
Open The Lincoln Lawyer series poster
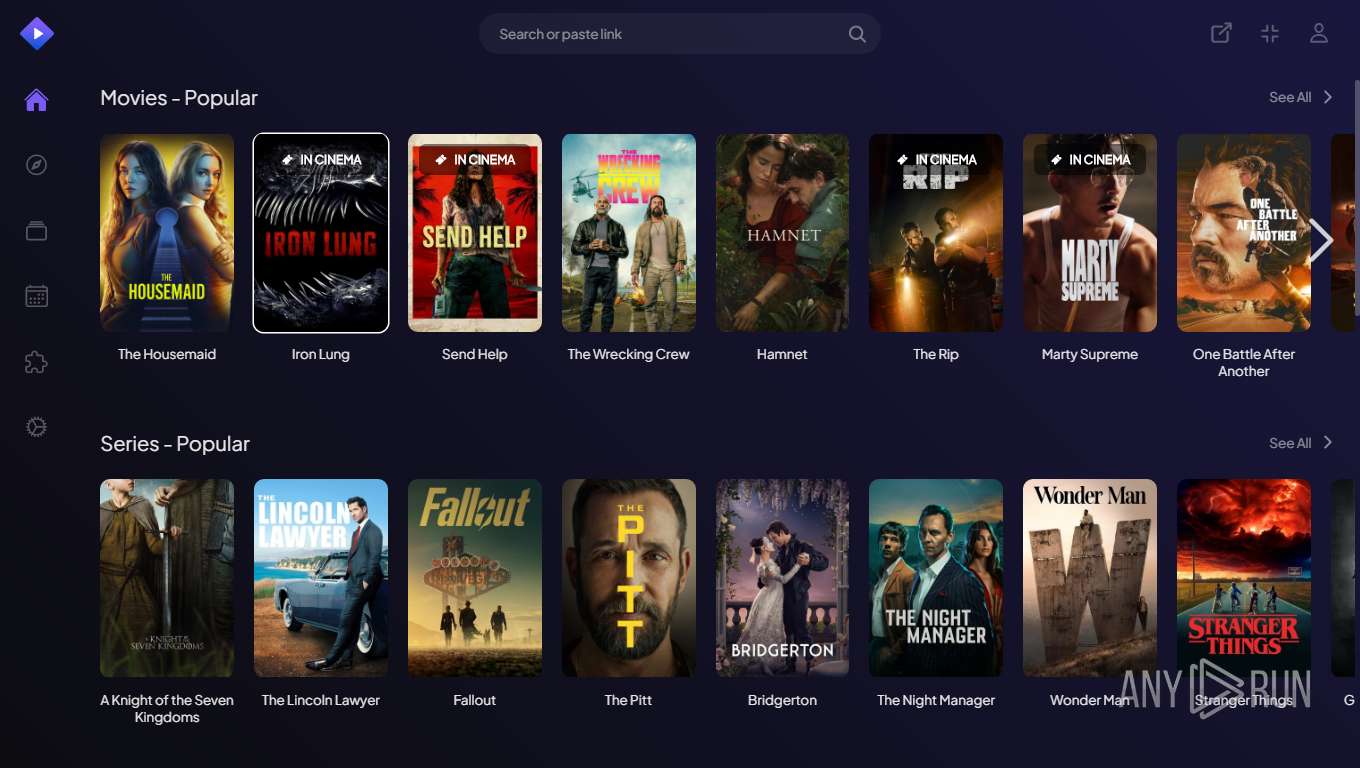tap(321, 578)
